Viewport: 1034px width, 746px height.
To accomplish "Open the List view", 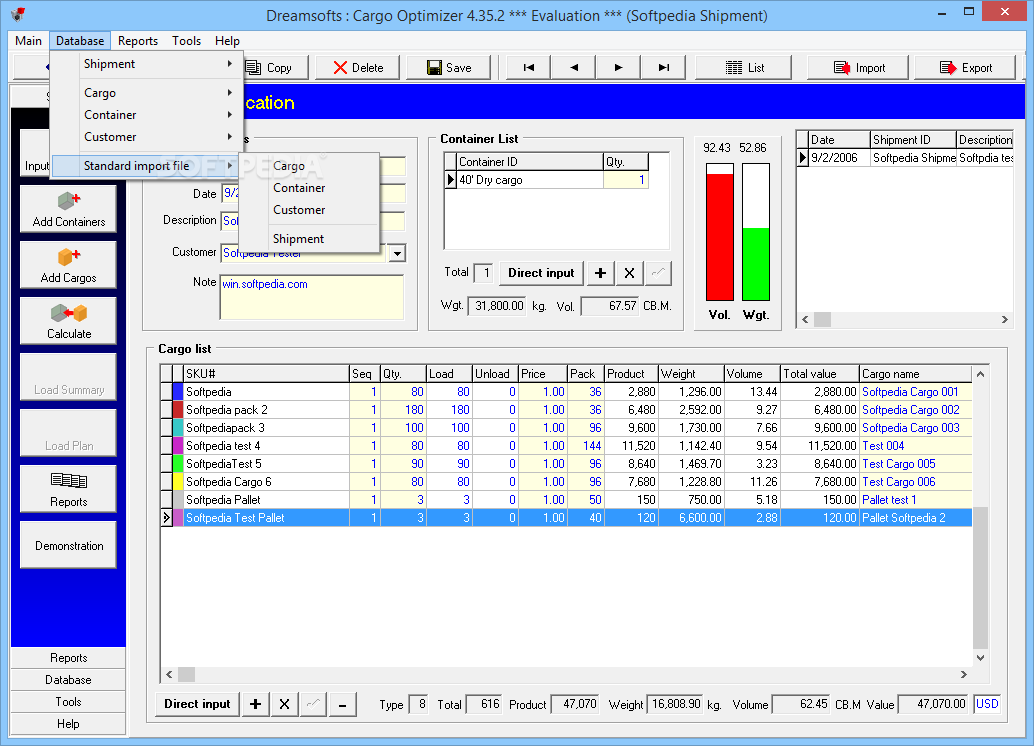I will pos(744,67).
